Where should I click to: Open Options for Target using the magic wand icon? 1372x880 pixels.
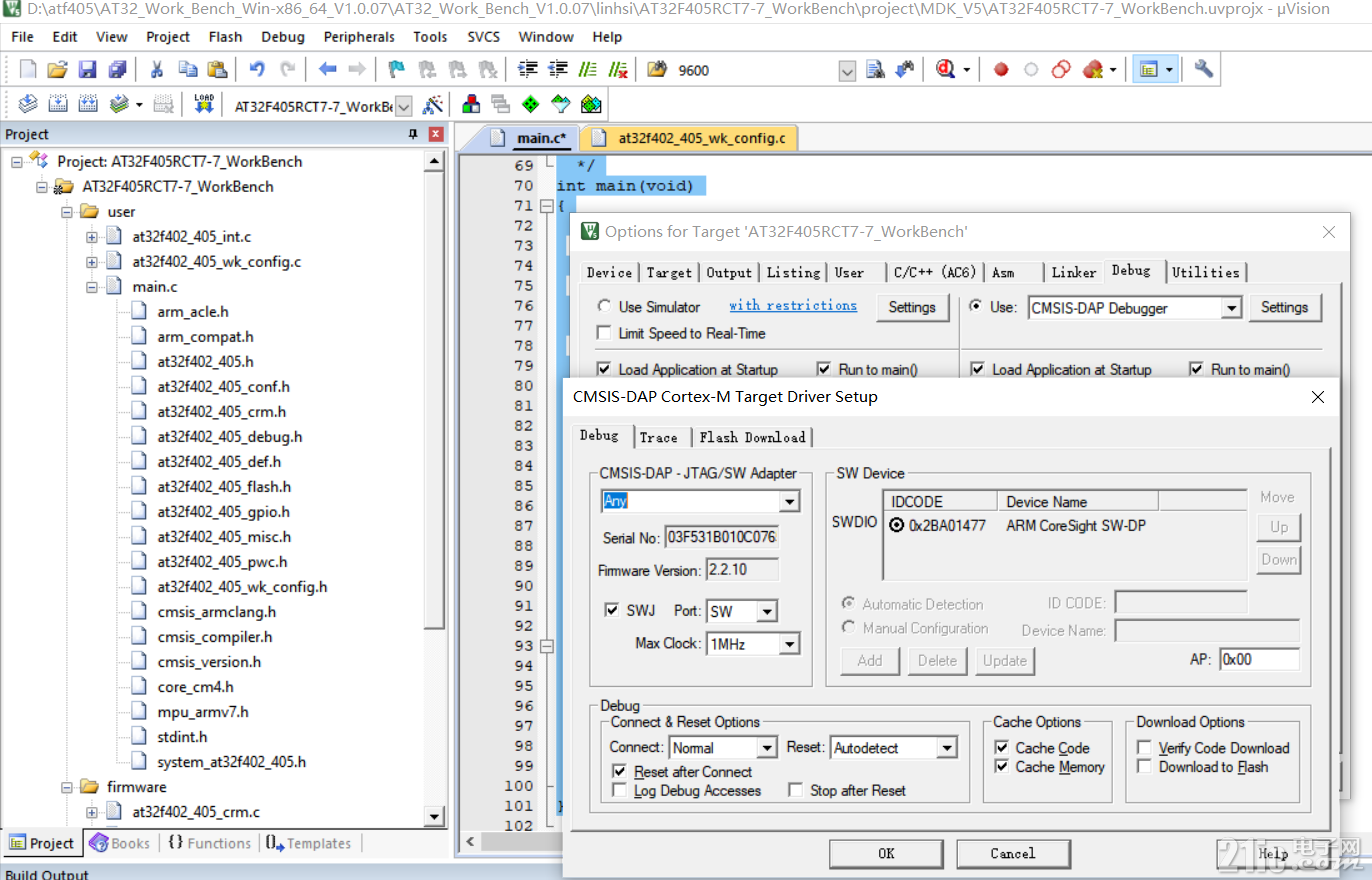pos(433,104)
